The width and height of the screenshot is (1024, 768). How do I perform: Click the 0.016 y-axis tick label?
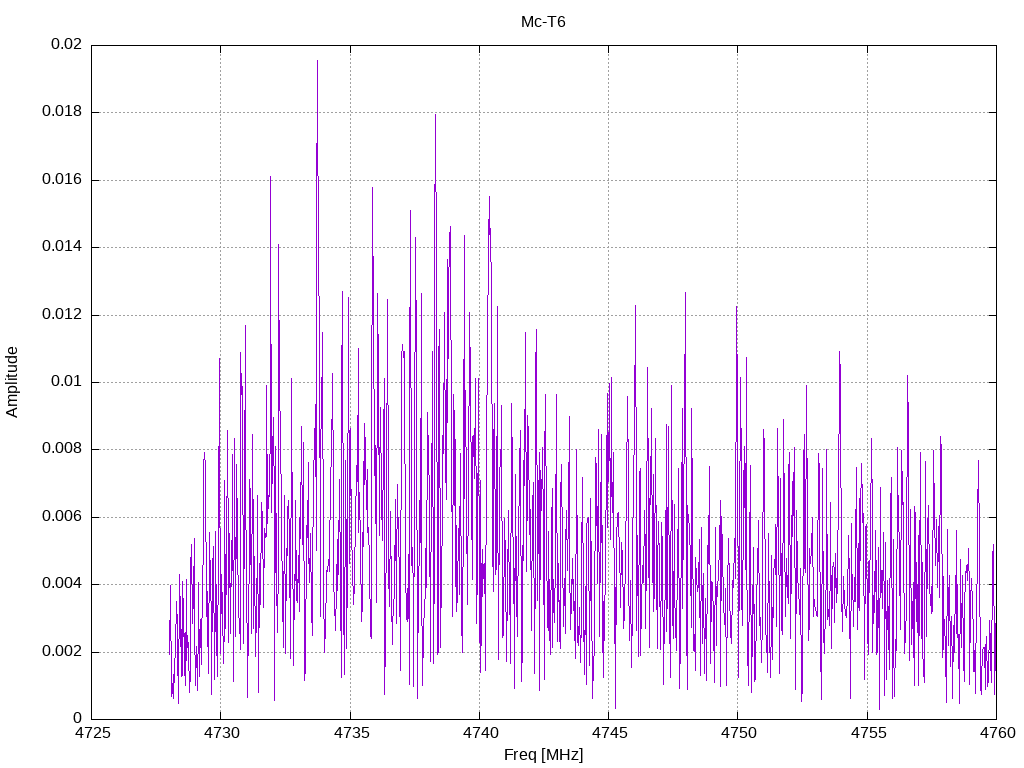62,180
